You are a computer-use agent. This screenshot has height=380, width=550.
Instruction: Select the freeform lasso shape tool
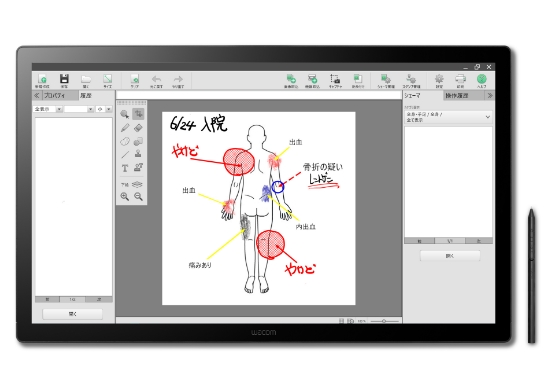(125, 141)
